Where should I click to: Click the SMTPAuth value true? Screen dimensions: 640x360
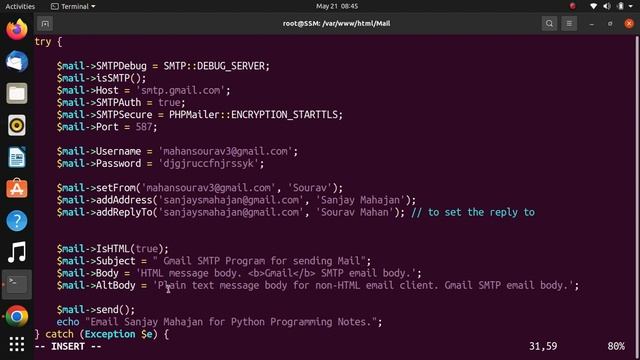pos(169,102)
